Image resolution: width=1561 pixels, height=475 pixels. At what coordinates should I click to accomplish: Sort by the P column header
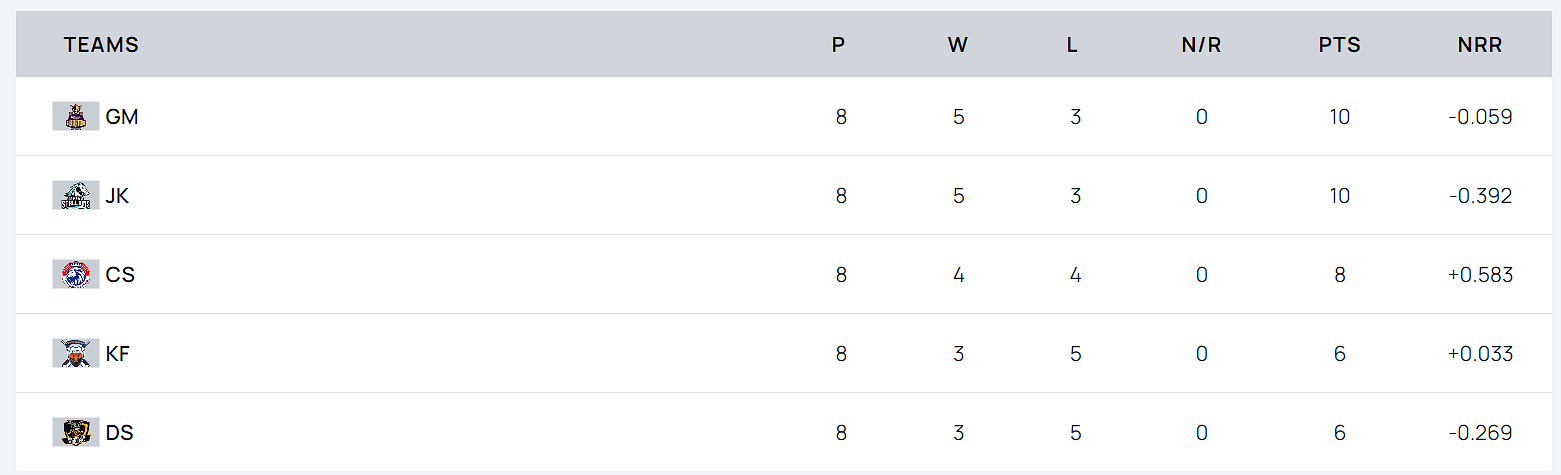click(x=838, y=45)
